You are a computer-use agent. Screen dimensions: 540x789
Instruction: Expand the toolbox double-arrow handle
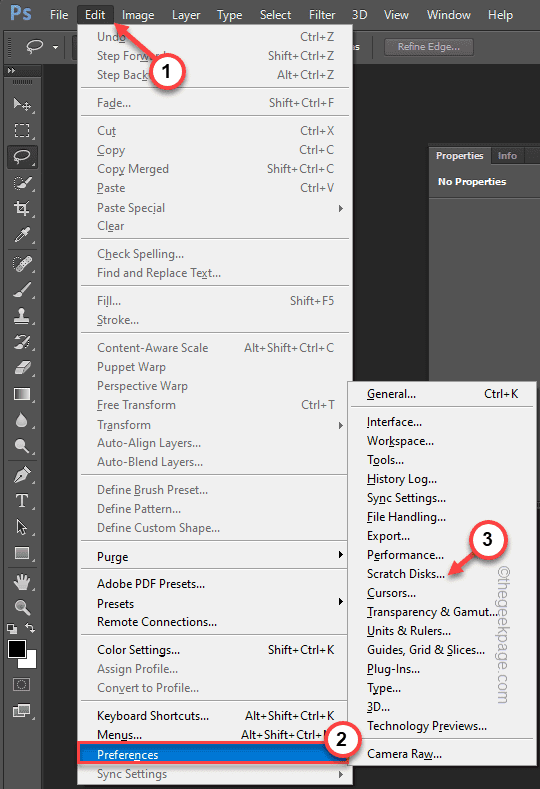point(11,70)
